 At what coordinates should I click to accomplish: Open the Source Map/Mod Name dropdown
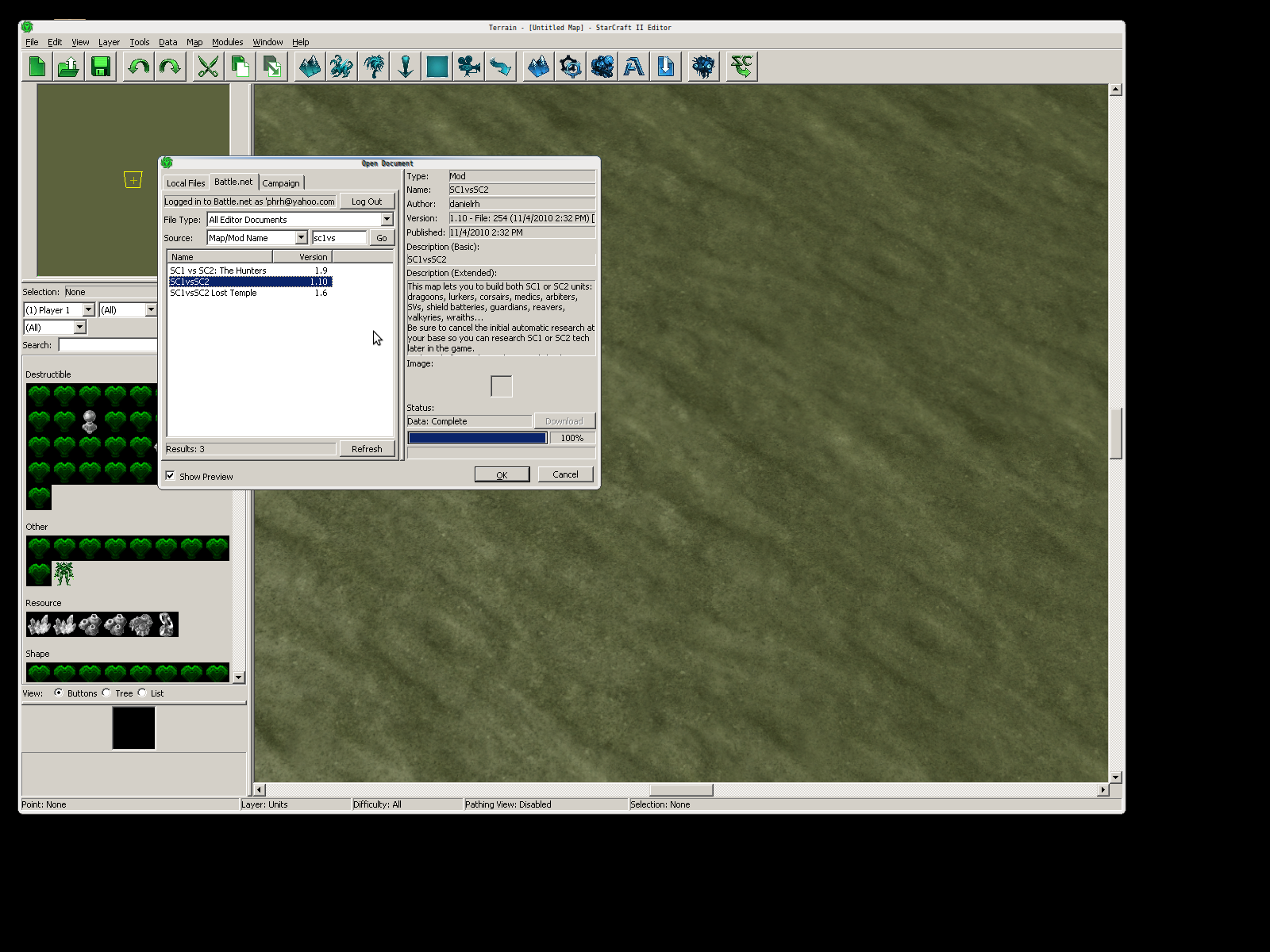coord(301,238)
